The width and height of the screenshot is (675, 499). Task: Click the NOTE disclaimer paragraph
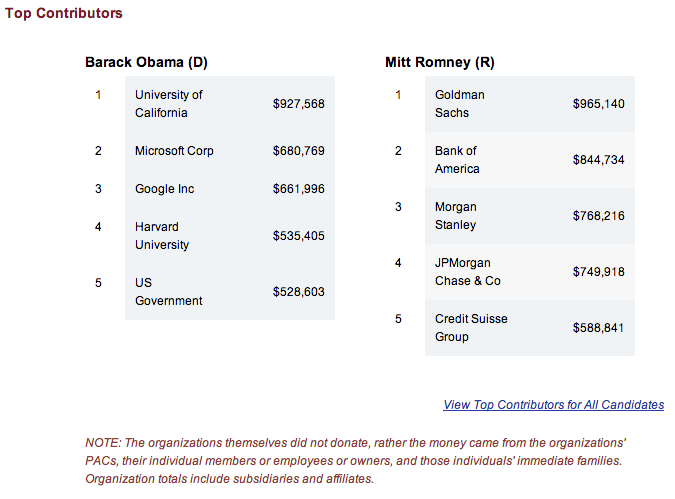point(356,461)
